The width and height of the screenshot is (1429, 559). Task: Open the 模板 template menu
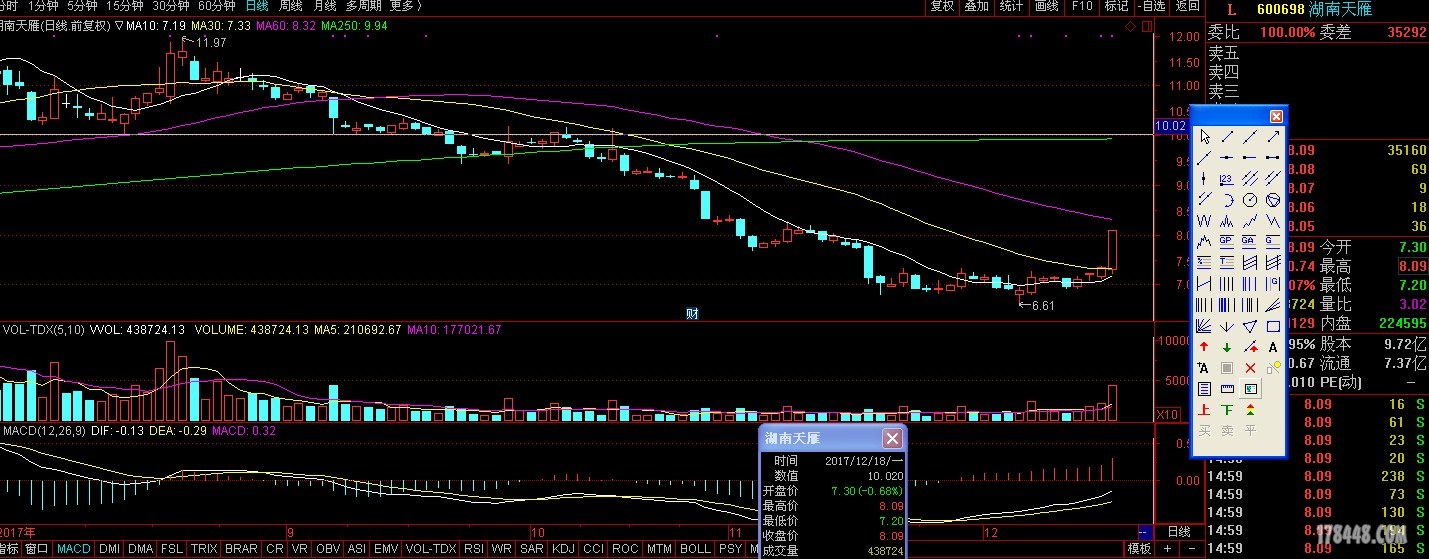1139,548
